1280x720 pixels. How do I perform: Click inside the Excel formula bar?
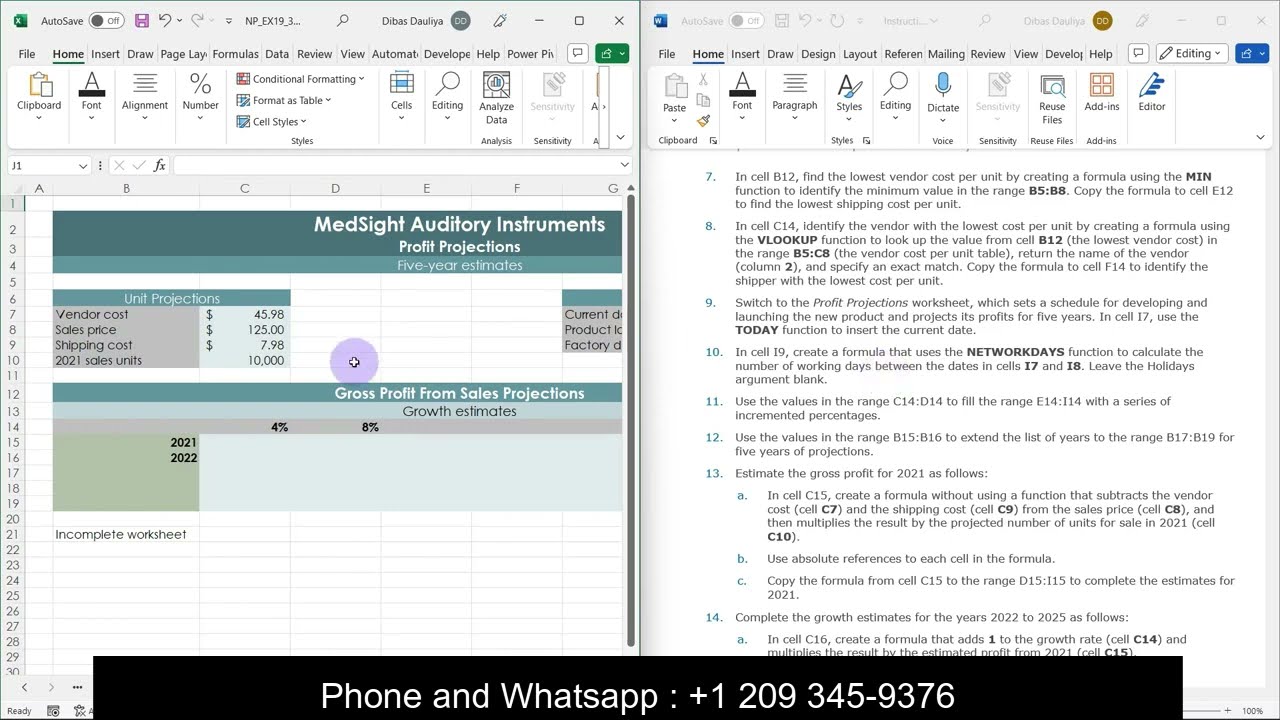point(394,165)
